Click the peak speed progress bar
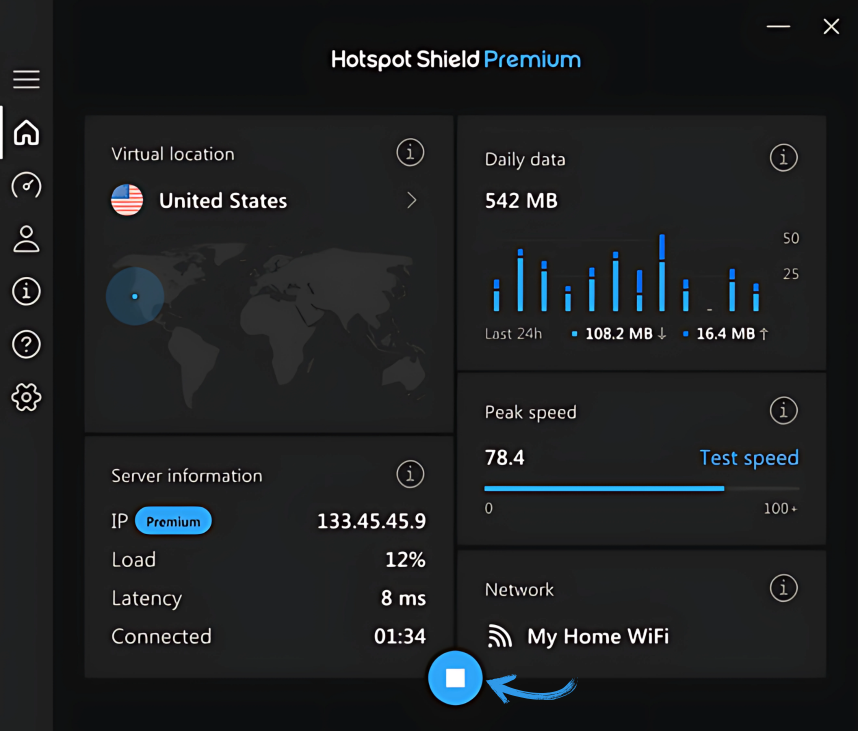858x731 pixels. pos(641,488)
